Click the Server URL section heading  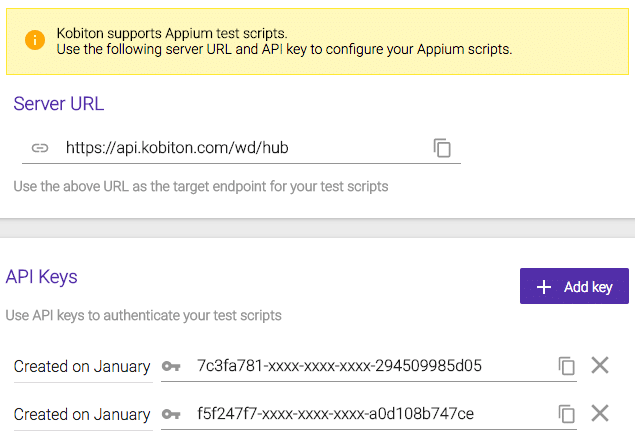coord(58,103)
